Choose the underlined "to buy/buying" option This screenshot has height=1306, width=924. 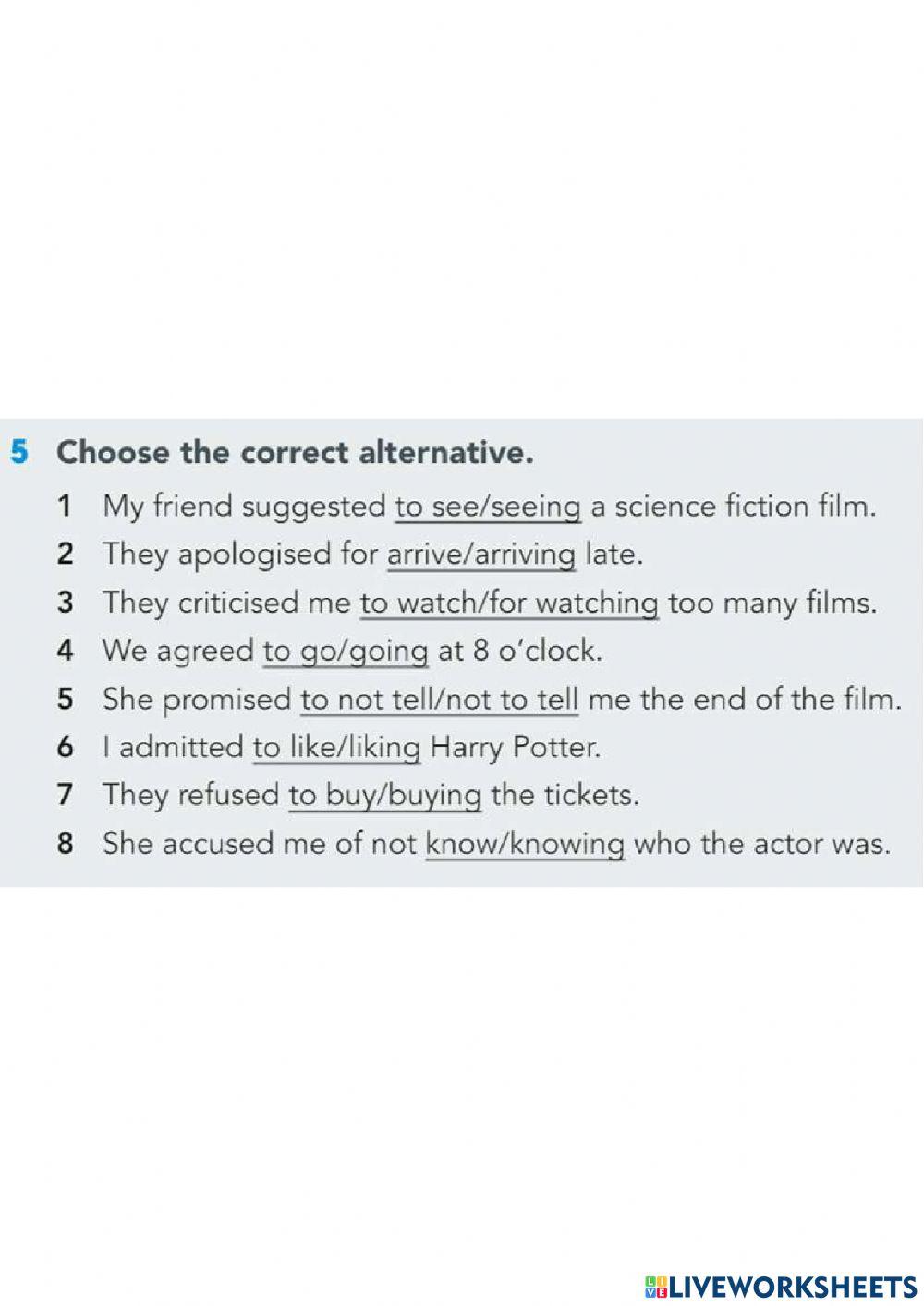point(384,795)
